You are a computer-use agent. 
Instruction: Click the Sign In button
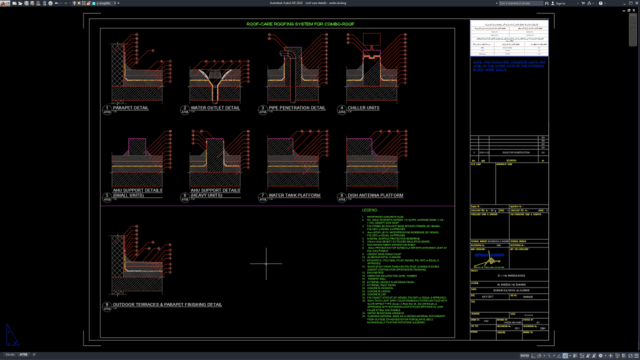pyautogui.click(x=559, y=3)
